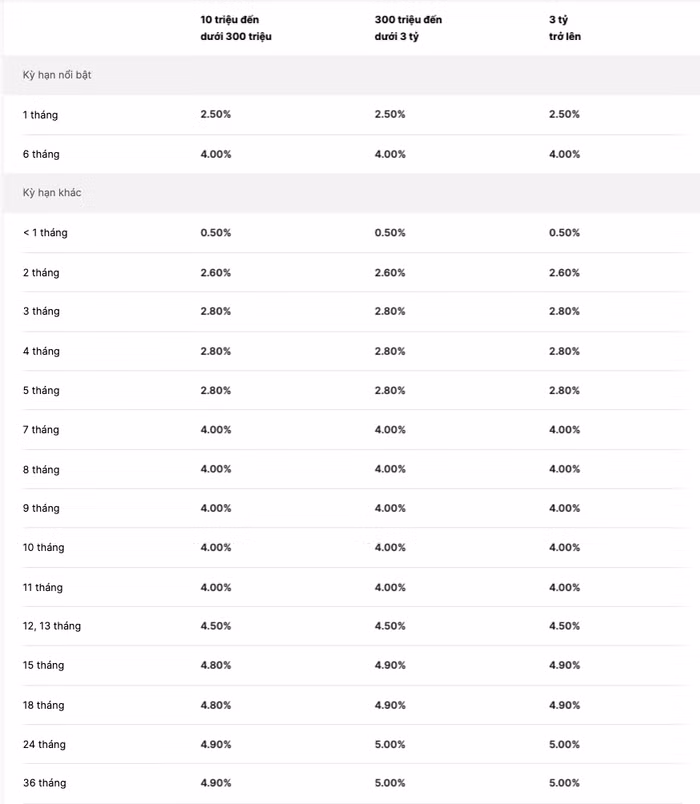
Task: Click the '12, 13 tháng' row label
Action: tap(52, 626)
